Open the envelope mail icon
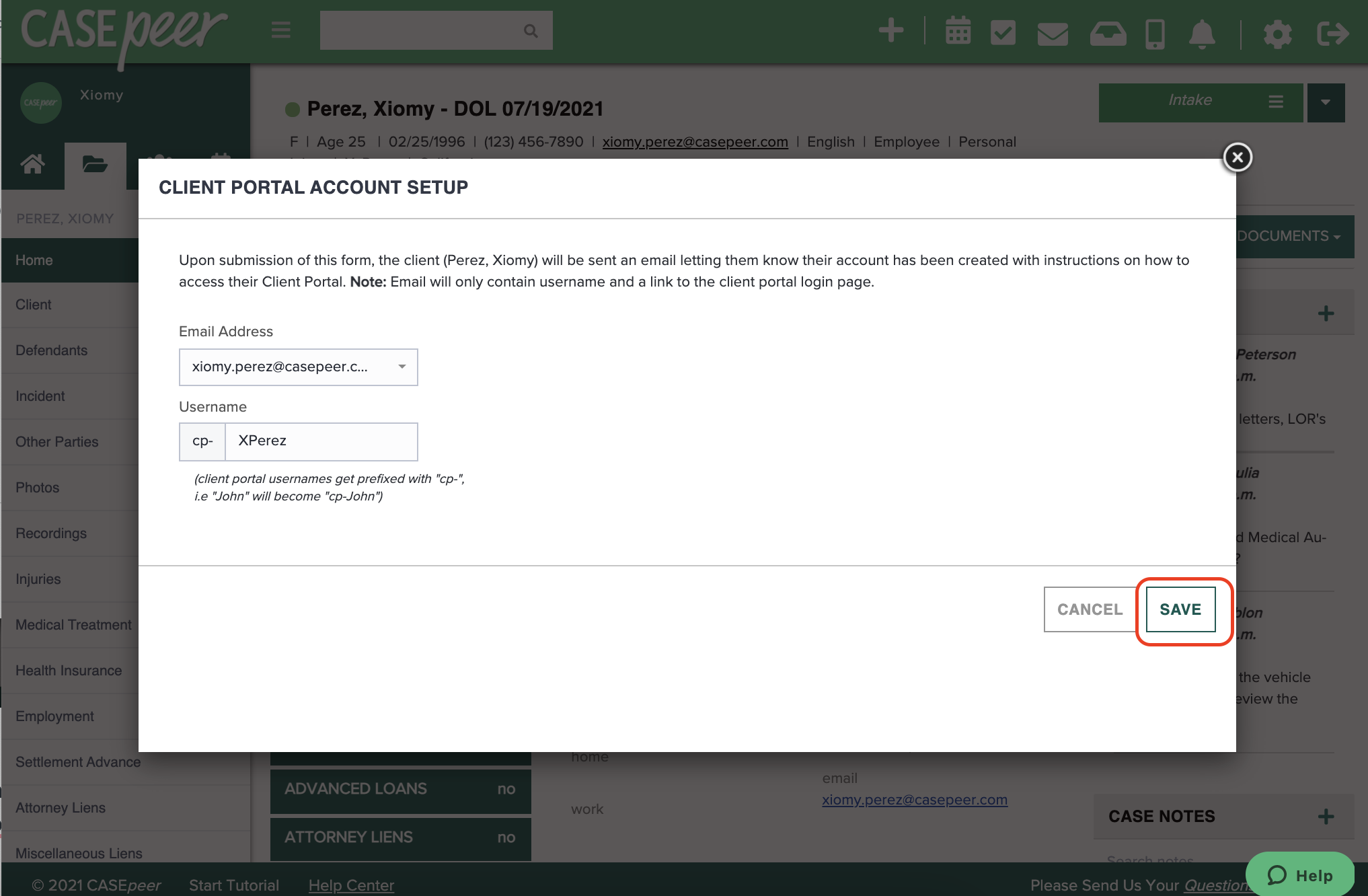This screenshot has width=1368, height=896. click(1053, 33)
